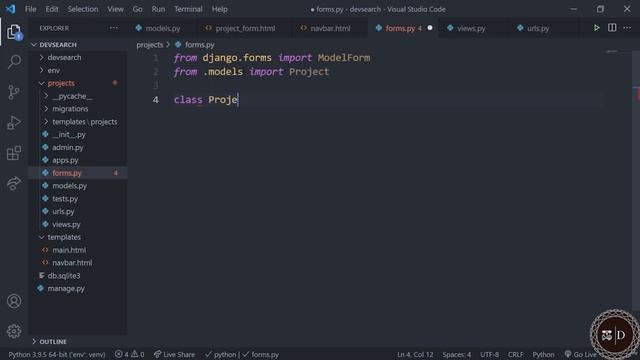The height and width of the screenshot is (360, 640).
Task: Switch to the project_form.html tab
Action: click(244, 28)
